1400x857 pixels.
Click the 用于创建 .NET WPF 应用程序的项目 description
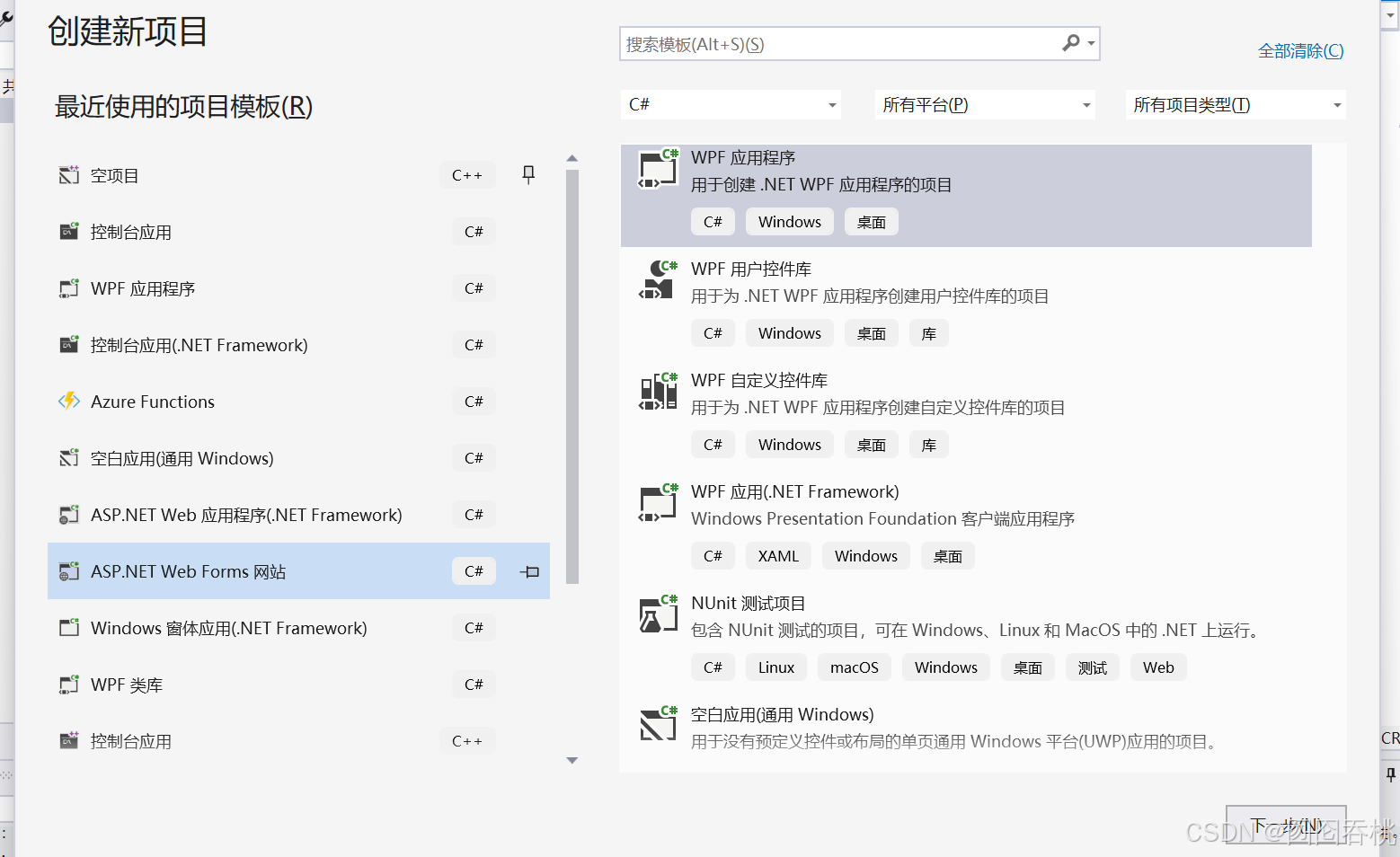tap(821, 185)
